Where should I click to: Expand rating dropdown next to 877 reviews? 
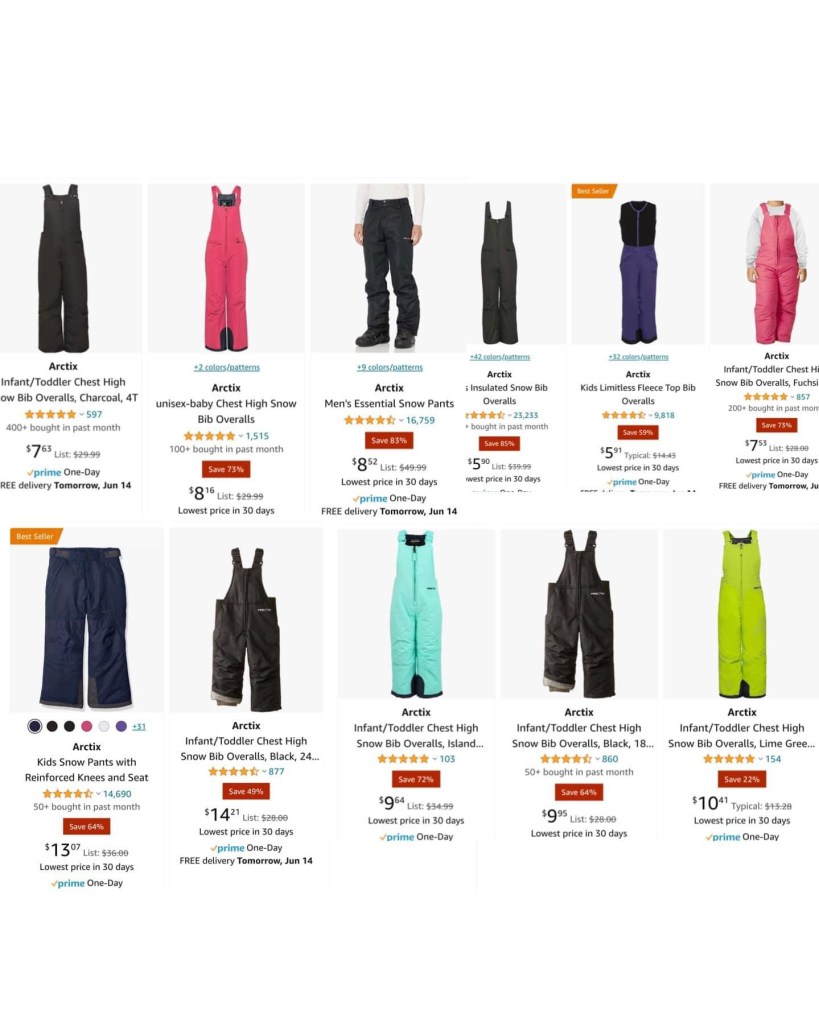point(264,772)
